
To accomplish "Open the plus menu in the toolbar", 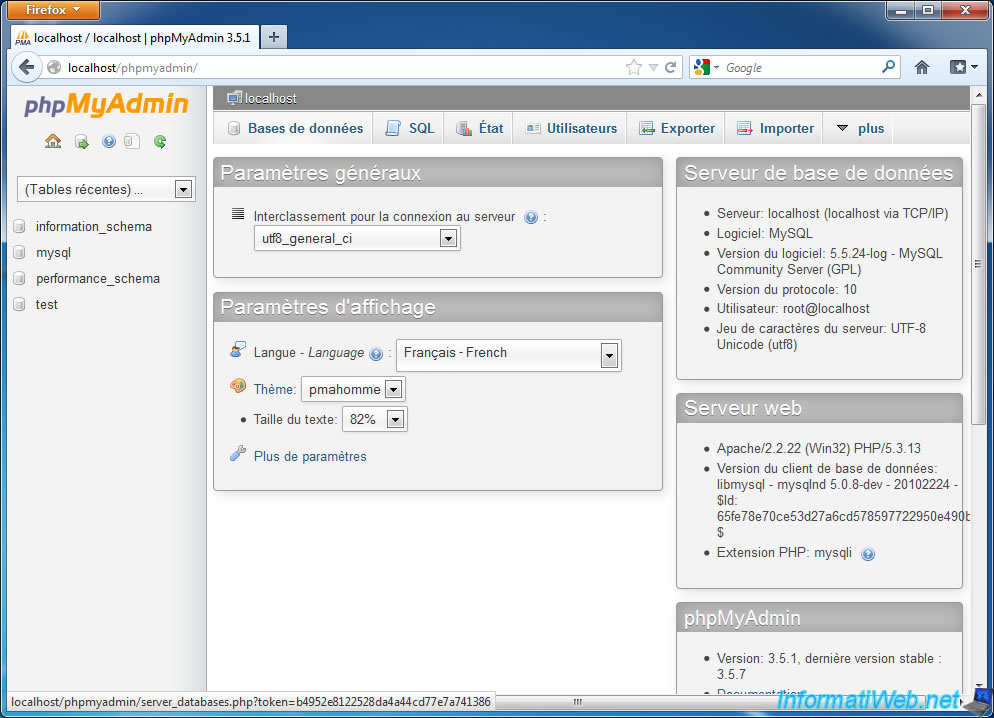I will tap(861, 128).
